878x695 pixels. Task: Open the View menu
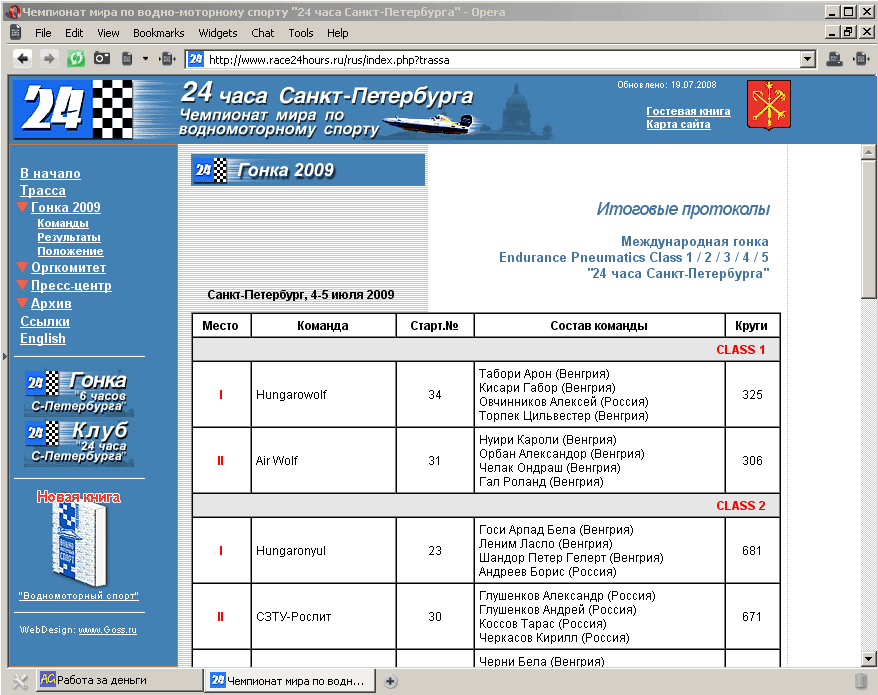[108, 33]
